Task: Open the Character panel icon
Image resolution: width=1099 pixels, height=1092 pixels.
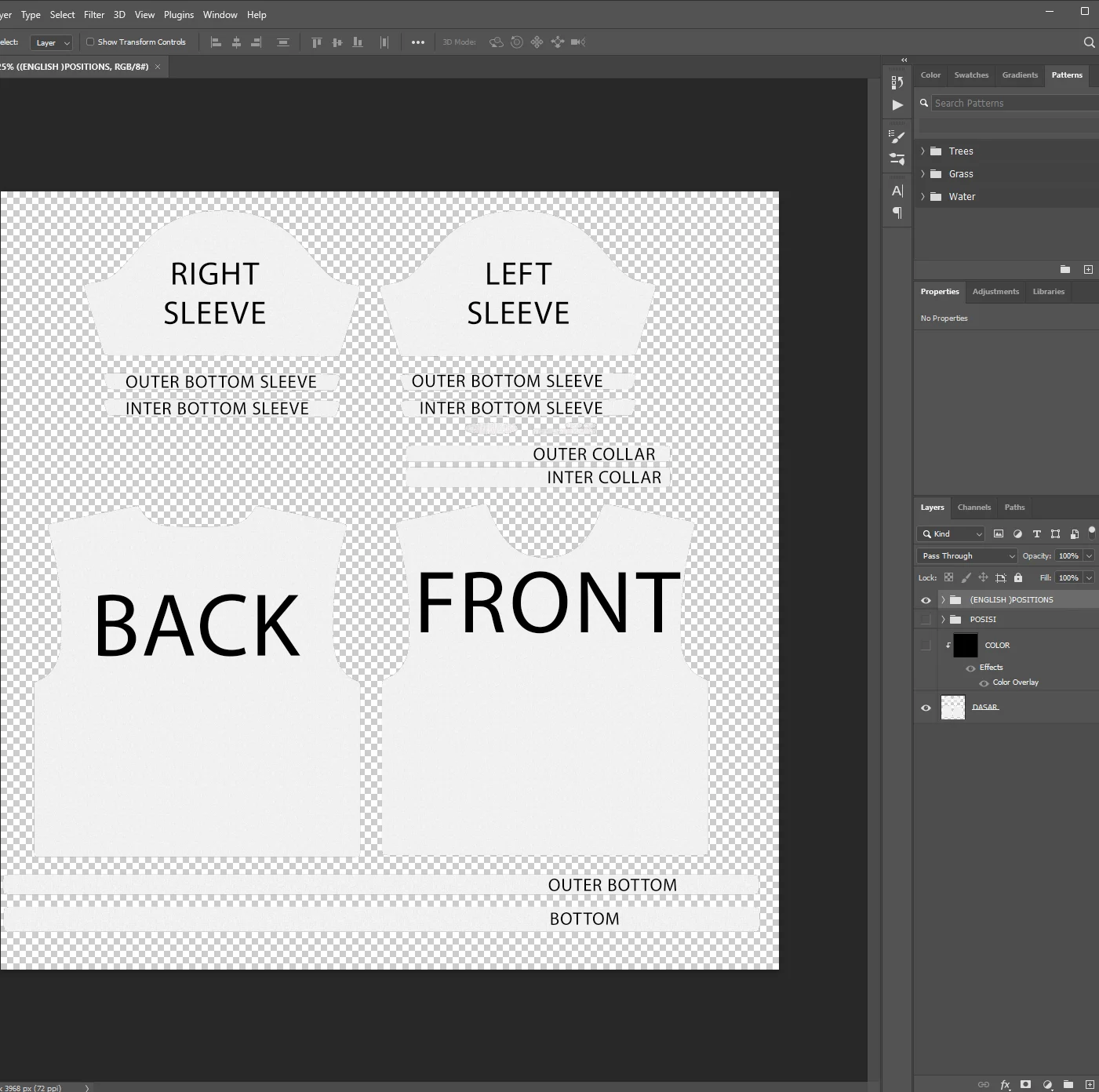Action: 897,191
